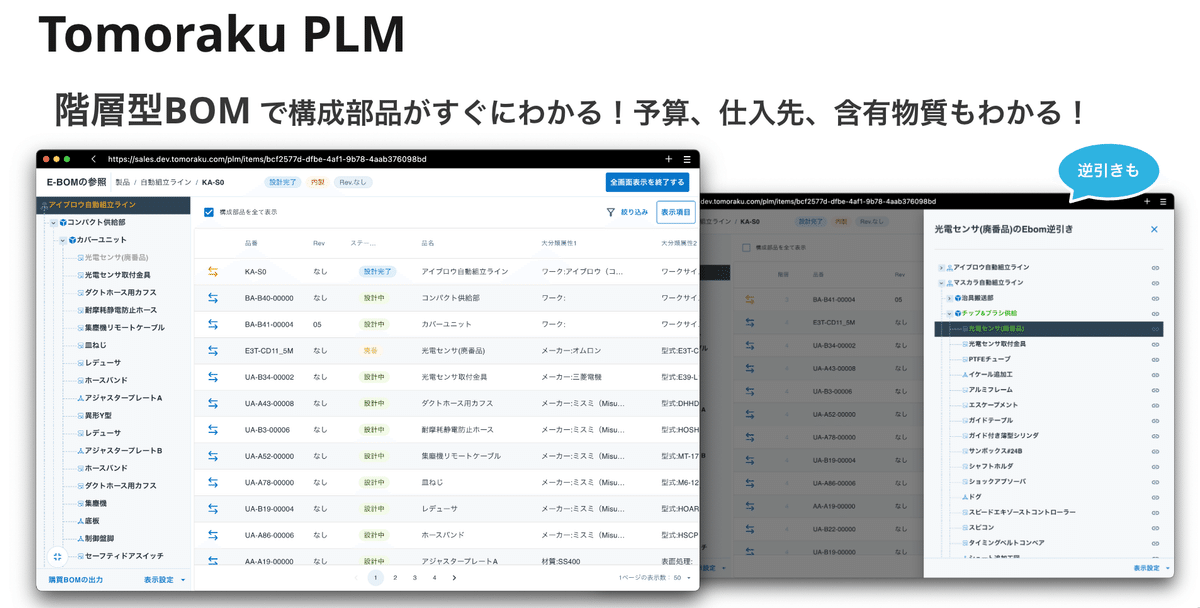Click 設計完了 status badge in KA-S0 row

377,271
